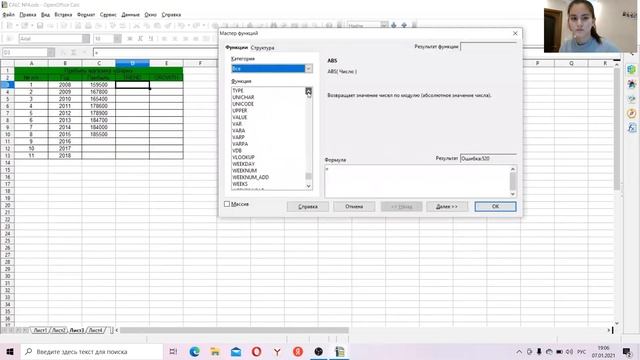The height and width of the screenshot is (360, 640).
Task: Click the Italic formatting toolbar icon
Action: [x=140, y=39]
